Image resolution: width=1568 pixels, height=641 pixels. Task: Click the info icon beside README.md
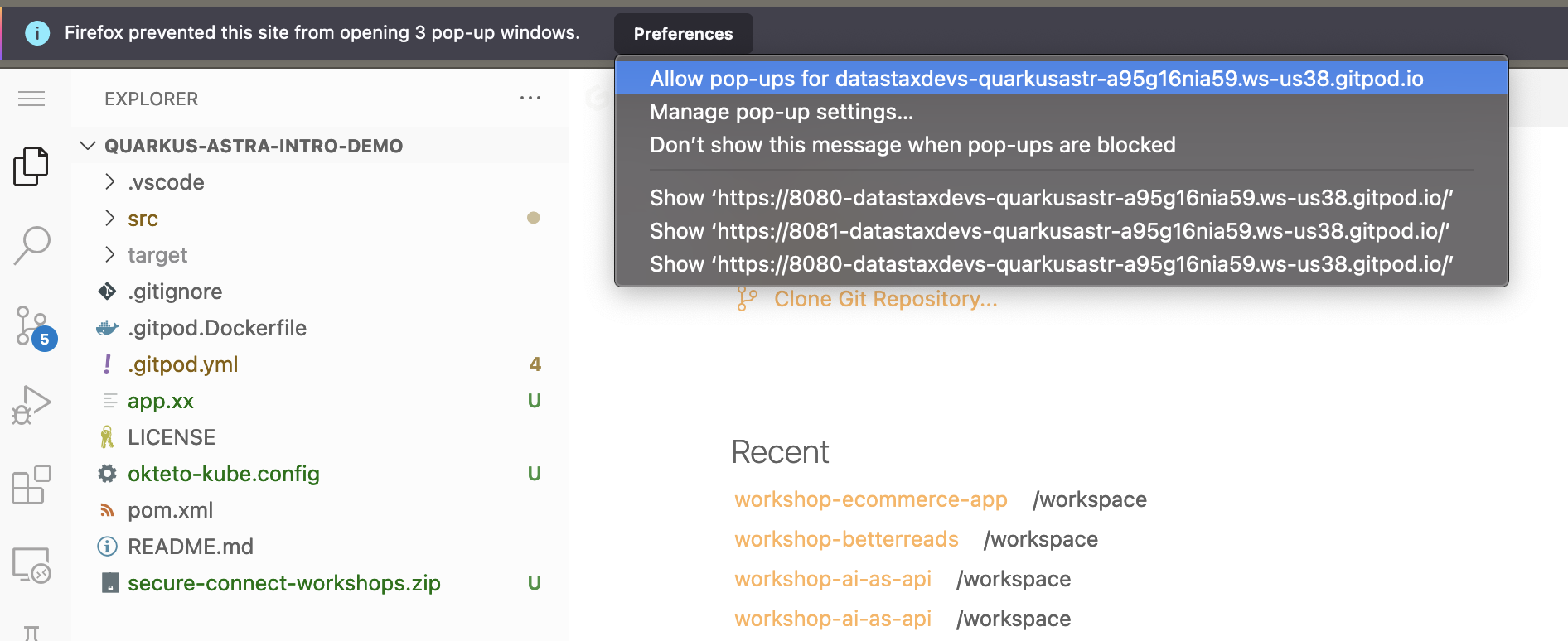coord(107,547)
